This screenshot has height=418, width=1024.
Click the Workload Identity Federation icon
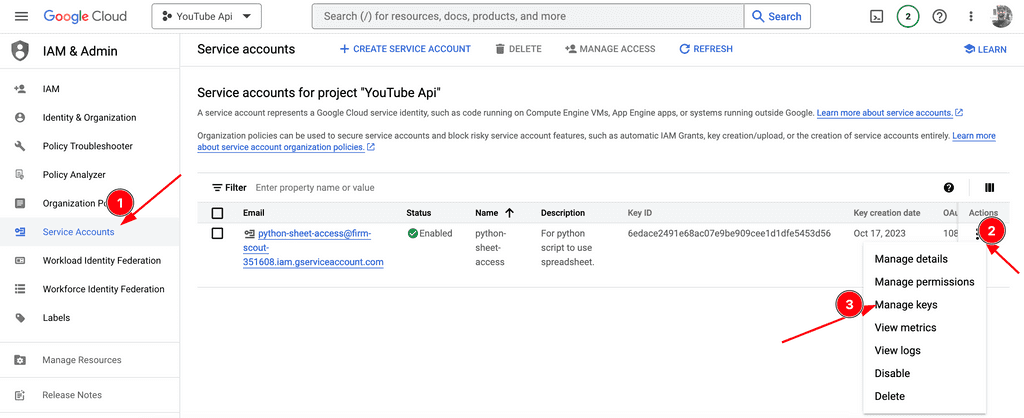(20, 261)
